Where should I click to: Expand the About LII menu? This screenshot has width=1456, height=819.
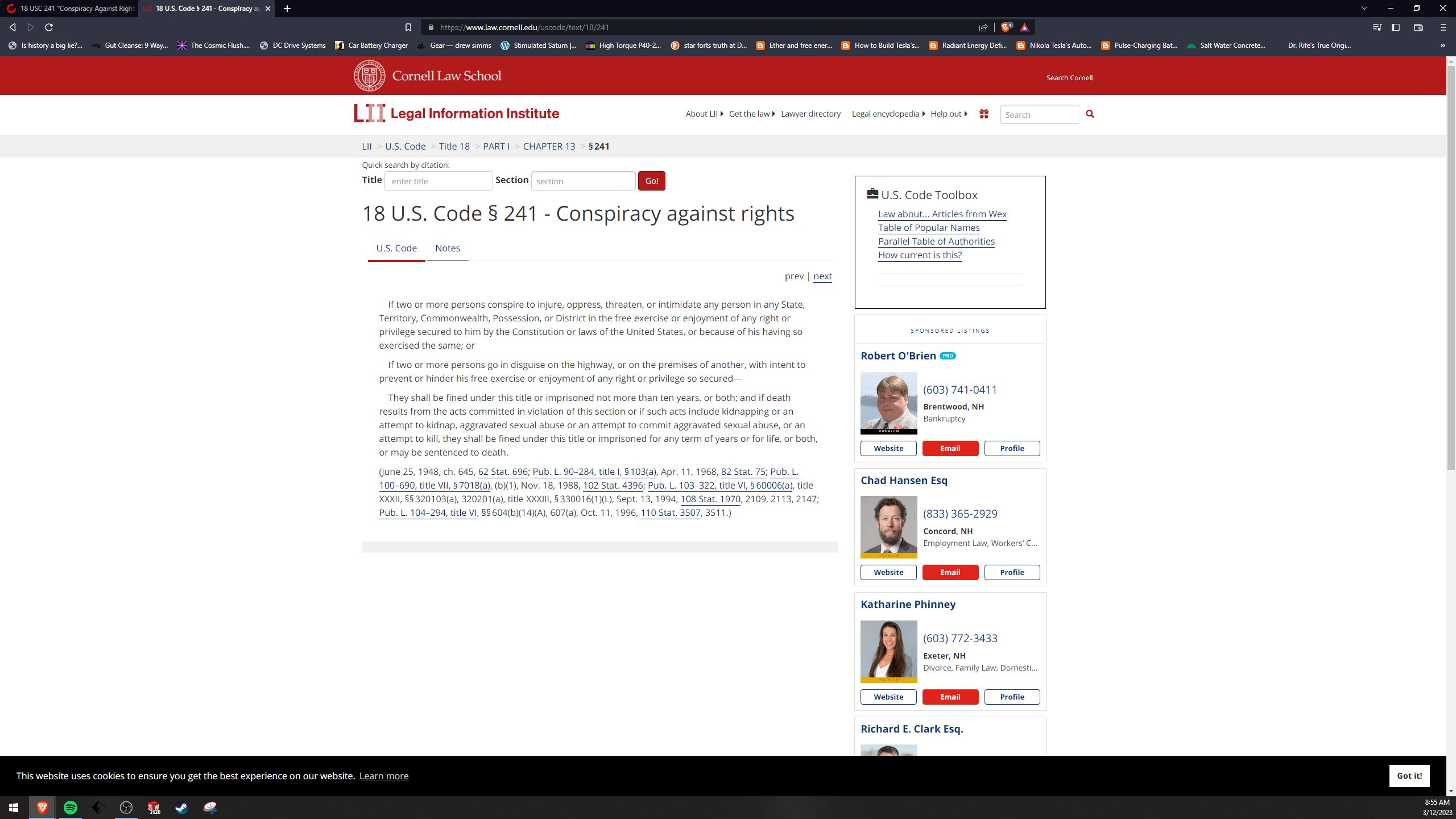(704, 114)
